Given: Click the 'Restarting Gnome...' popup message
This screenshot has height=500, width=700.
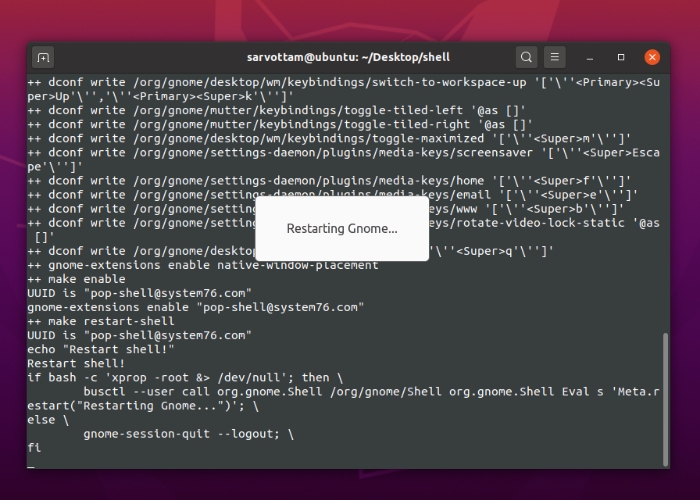Looking at the screenshot, I should tap(342, 229).
